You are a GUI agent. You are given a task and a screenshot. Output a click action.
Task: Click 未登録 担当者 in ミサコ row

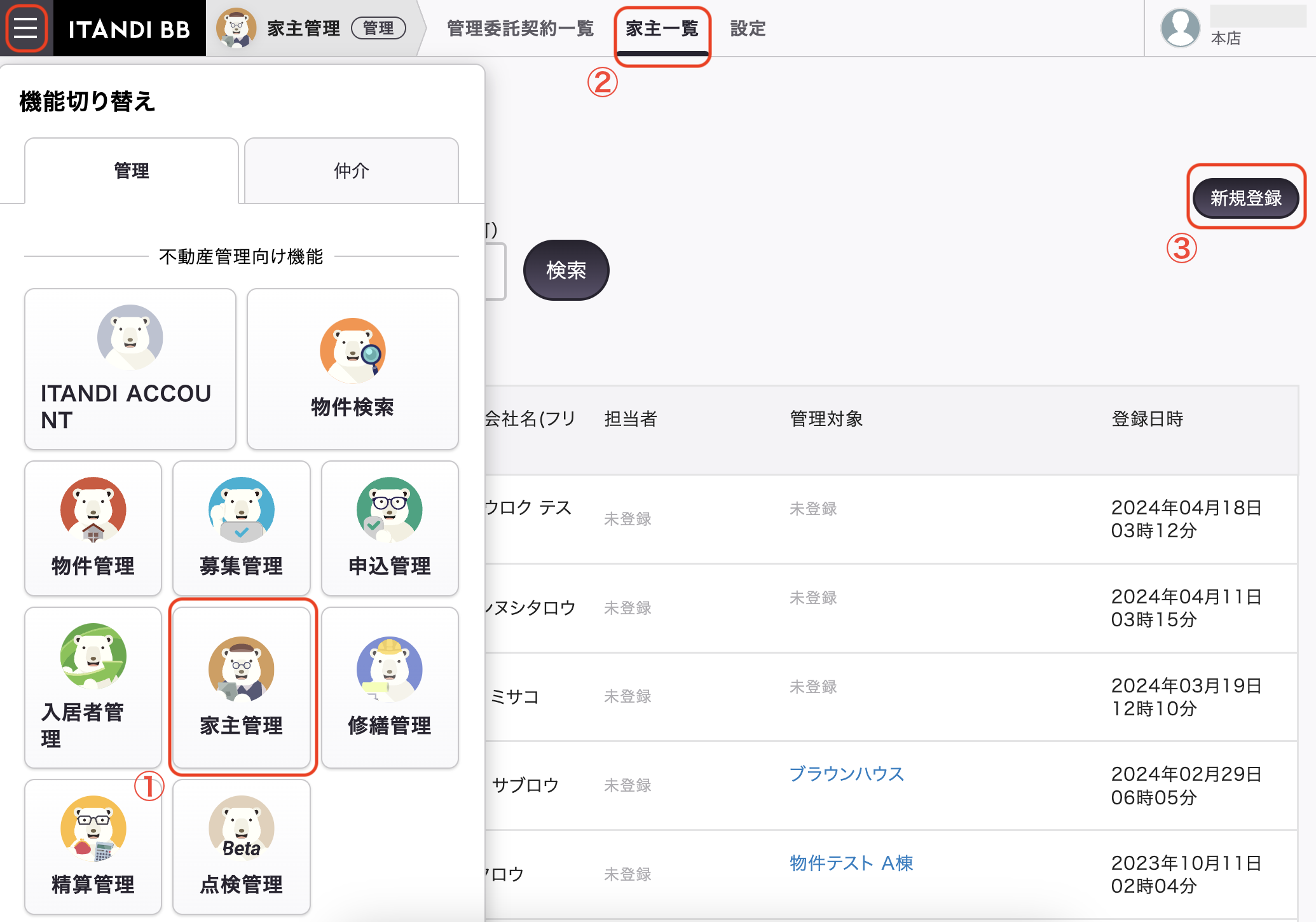[627, 696]
